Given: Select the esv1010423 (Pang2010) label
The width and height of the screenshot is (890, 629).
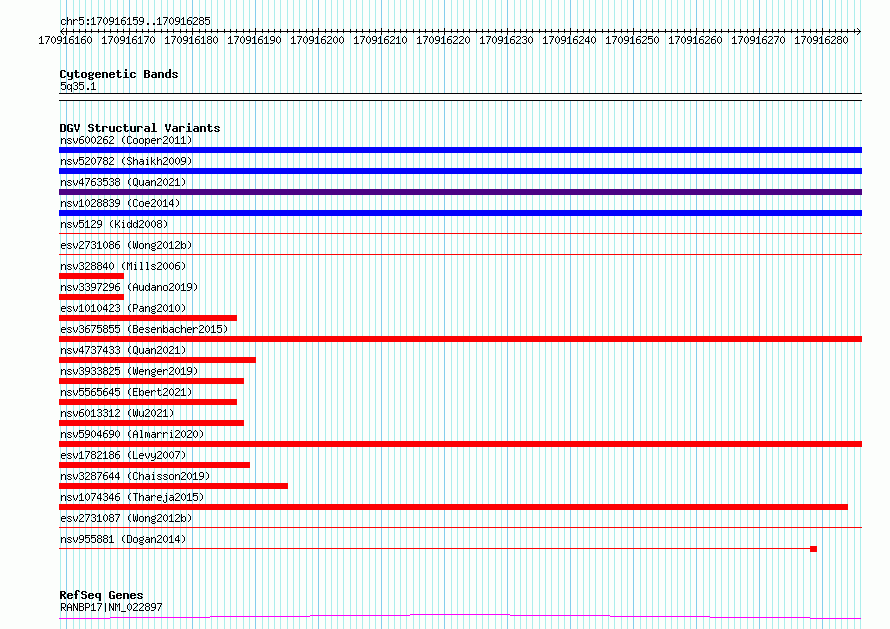Looking at the screenshot, I should [x=123, y=308].
